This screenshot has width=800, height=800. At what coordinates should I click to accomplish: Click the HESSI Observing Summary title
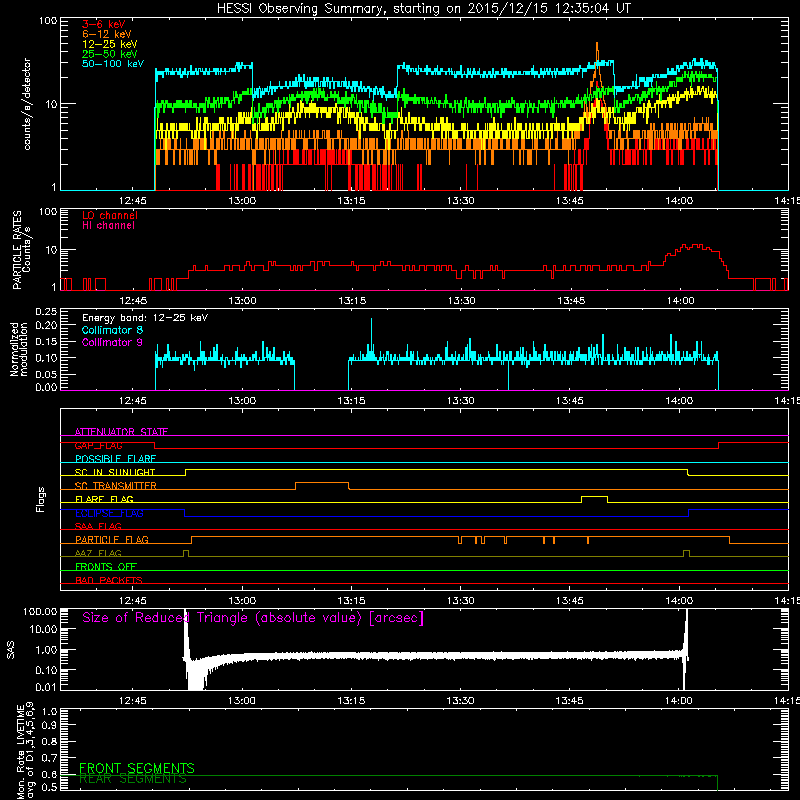click(423, 8)
